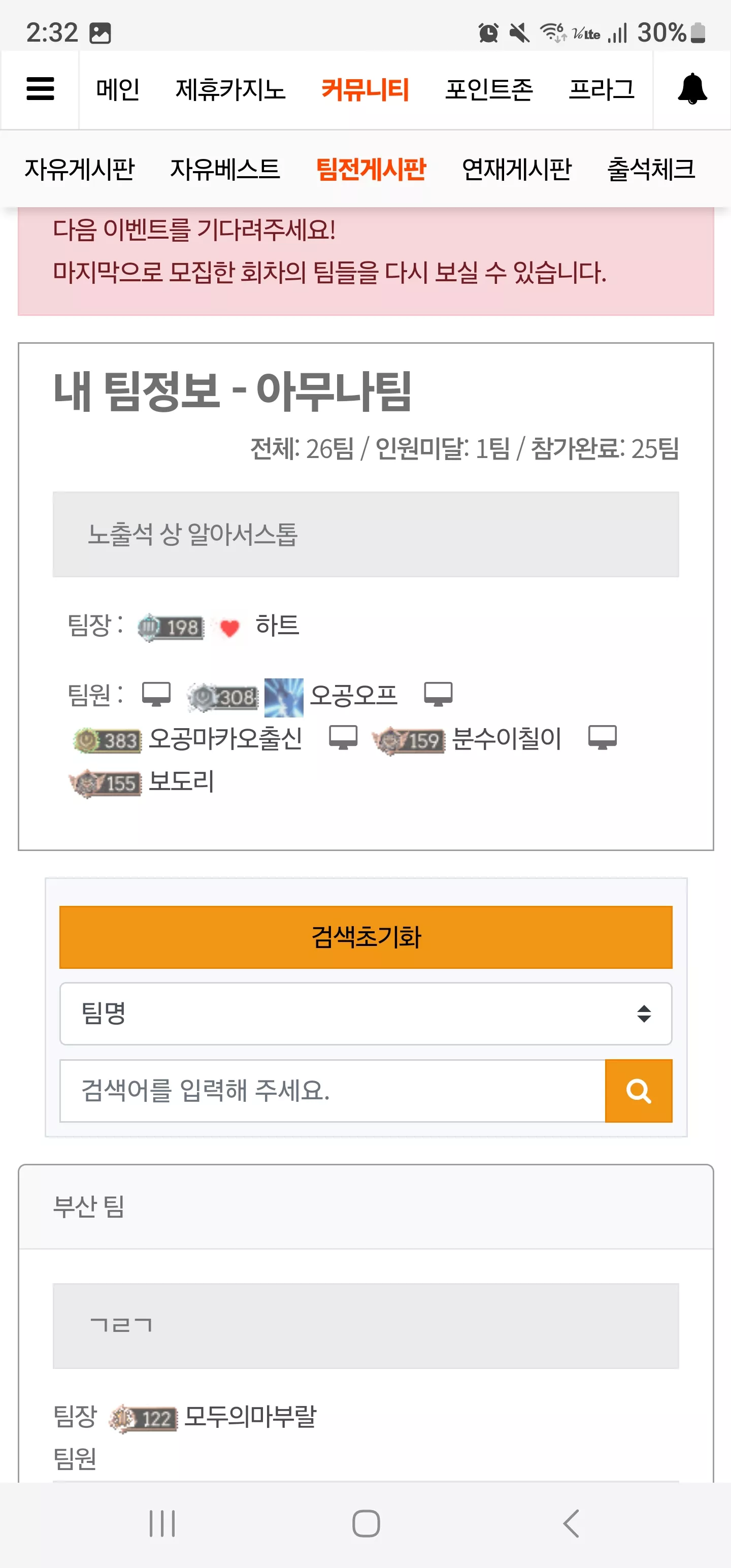This screenshot has height=1568, width=731.
Task: Click the level 198 badge icon
Action: point(171,627)
